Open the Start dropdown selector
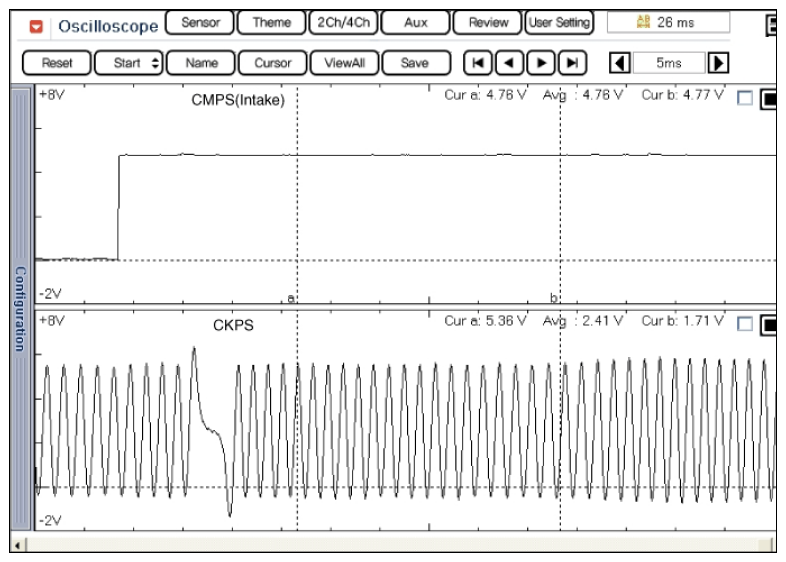The image size is (786, 562). click(137, 62)
